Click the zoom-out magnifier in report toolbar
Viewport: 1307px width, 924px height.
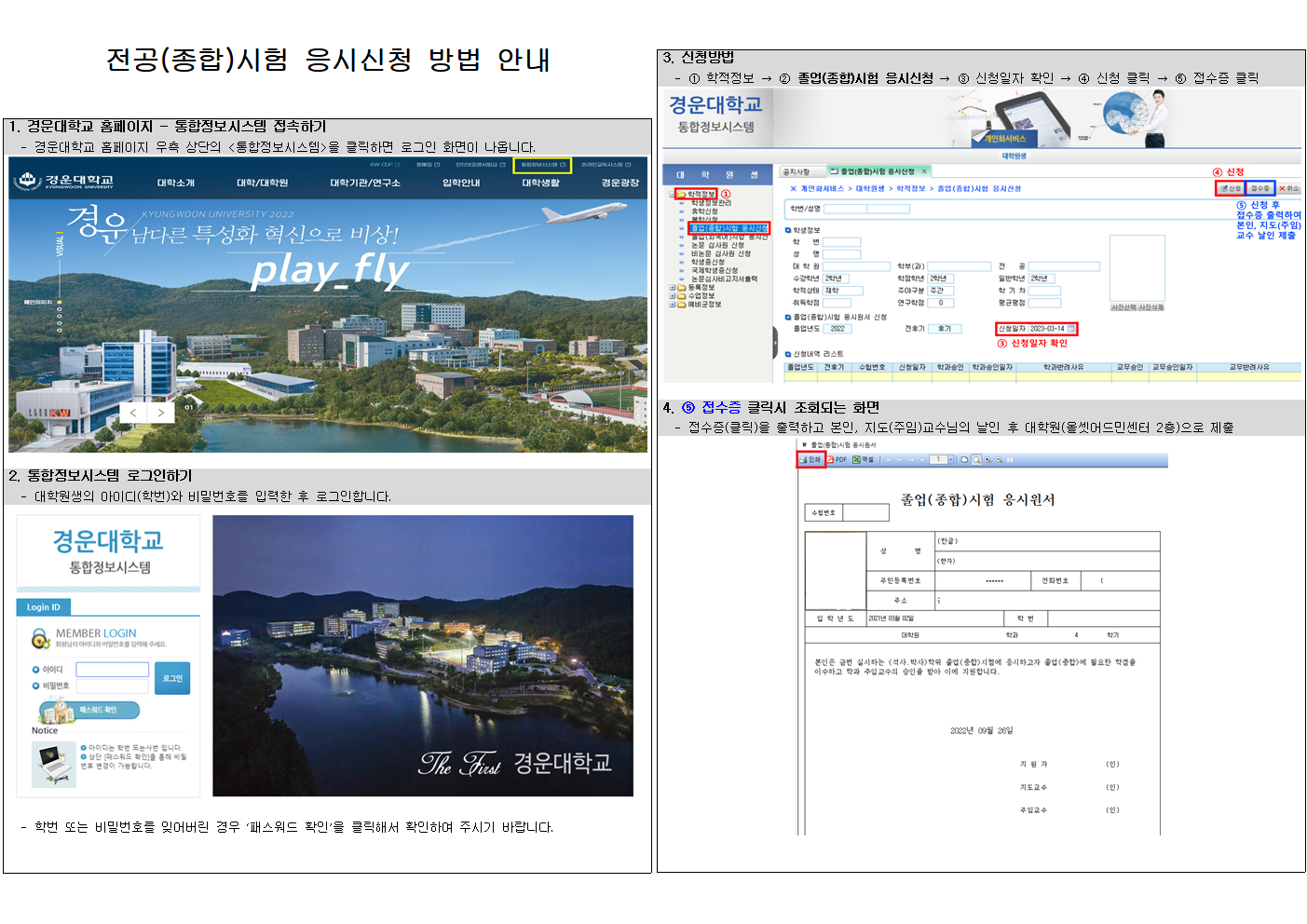tap(999, 460)
